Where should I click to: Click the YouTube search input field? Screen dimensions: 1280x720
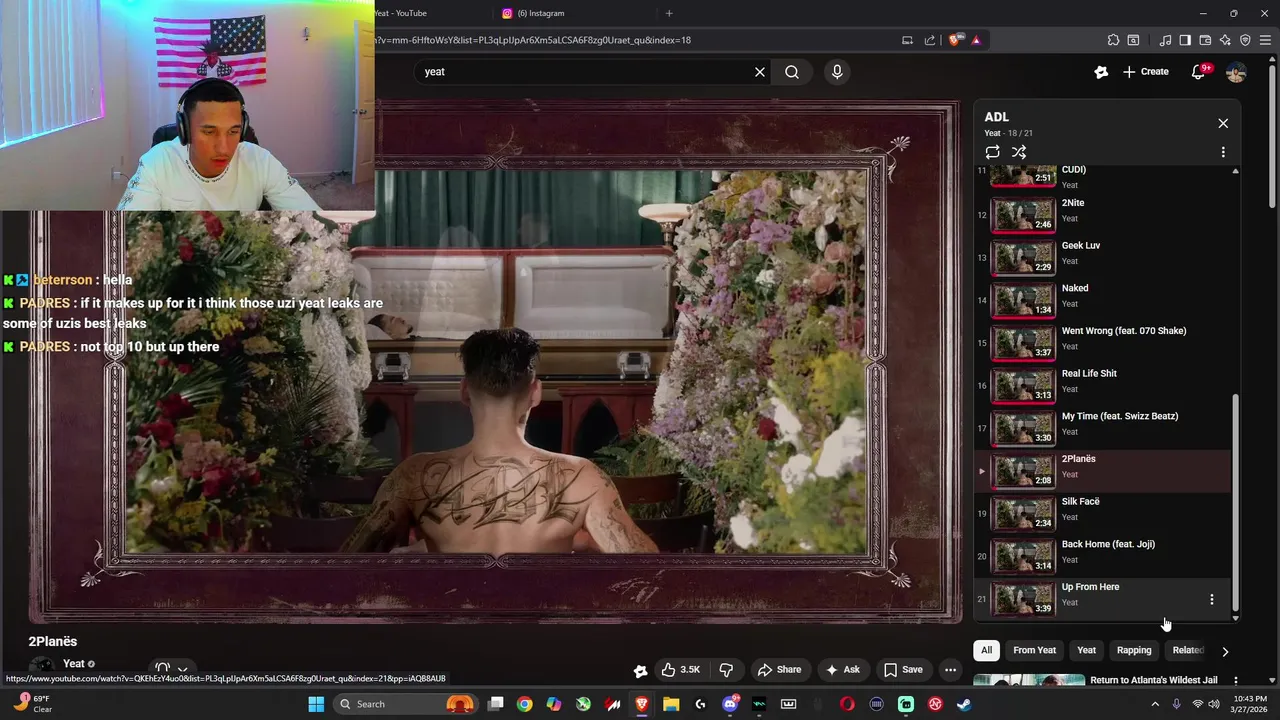coord(590,72)
